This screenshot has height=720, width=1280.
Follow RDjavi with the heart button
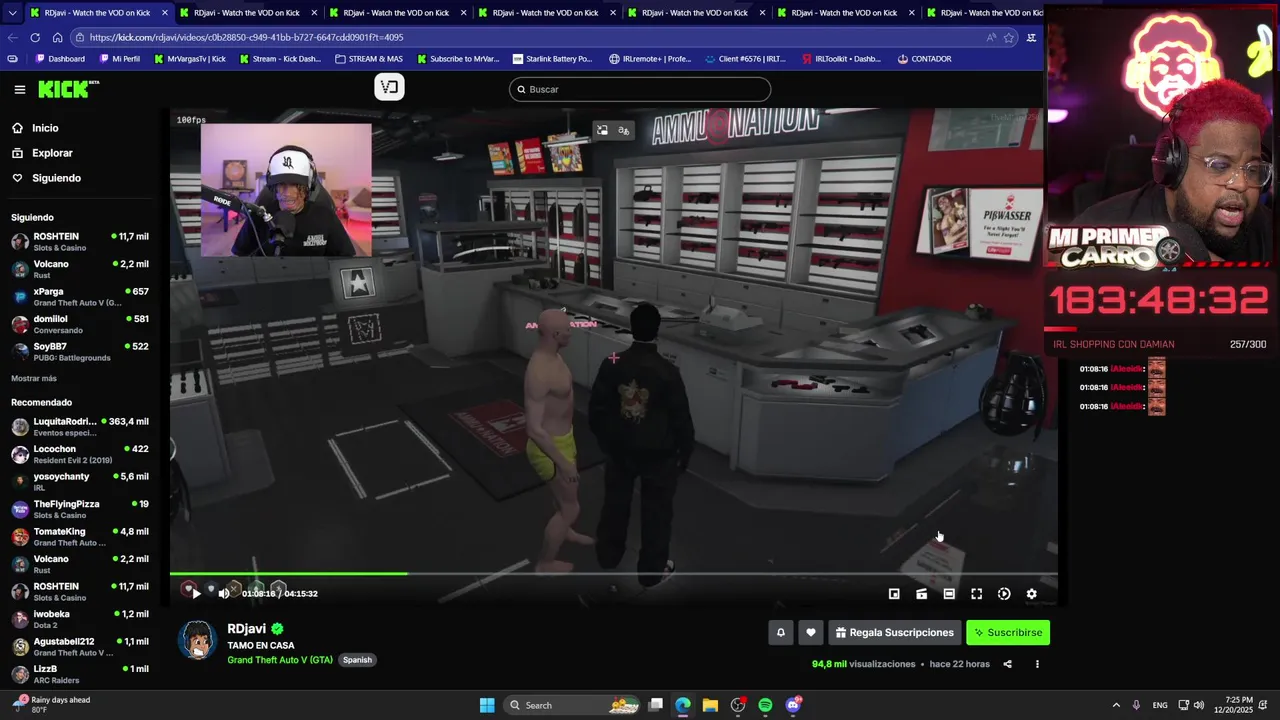[811, 632]
